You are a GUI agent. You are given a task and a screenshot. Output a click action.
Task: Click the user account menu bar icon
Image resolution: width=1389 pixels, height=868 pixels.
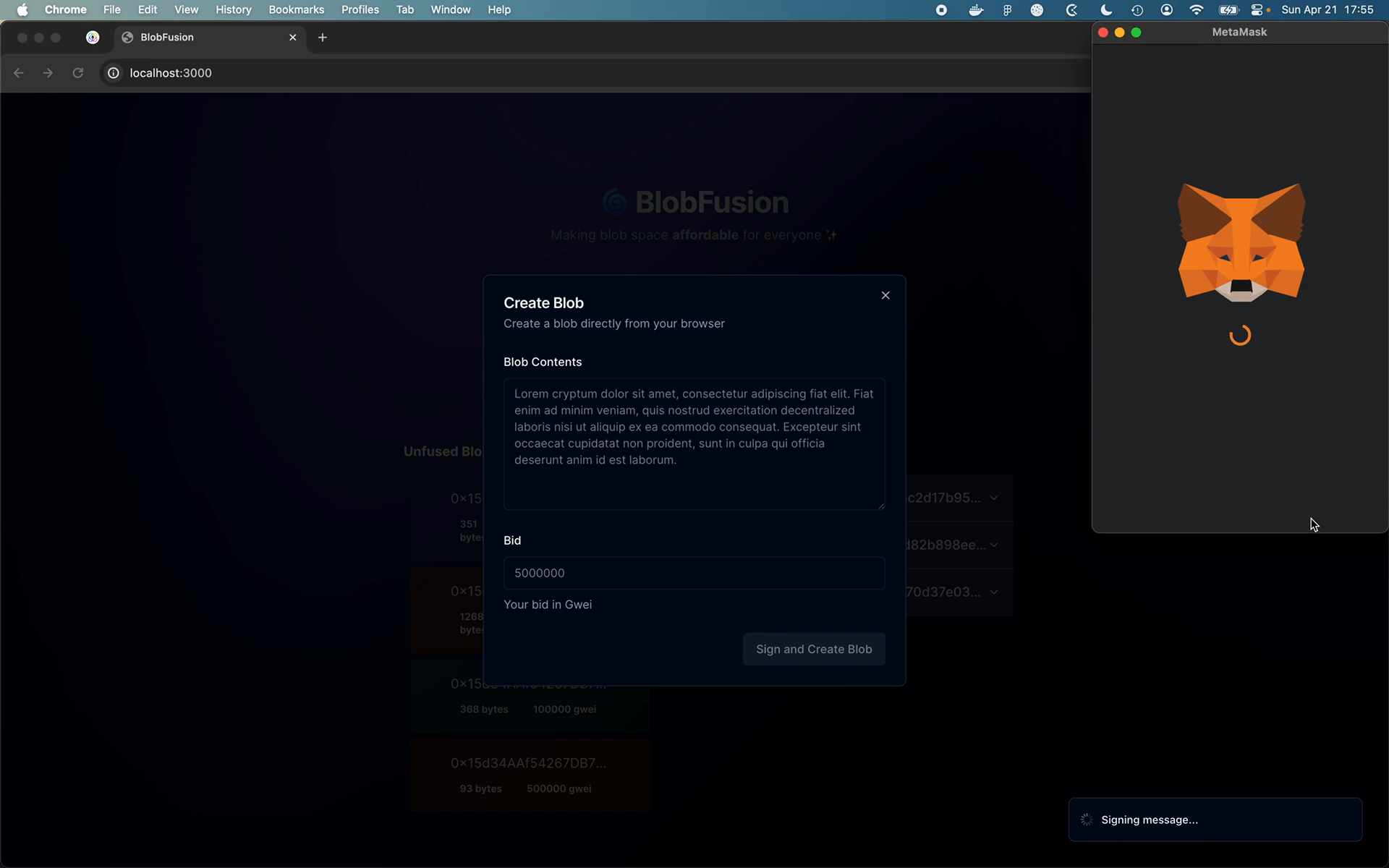click(x=1166, y=10)
